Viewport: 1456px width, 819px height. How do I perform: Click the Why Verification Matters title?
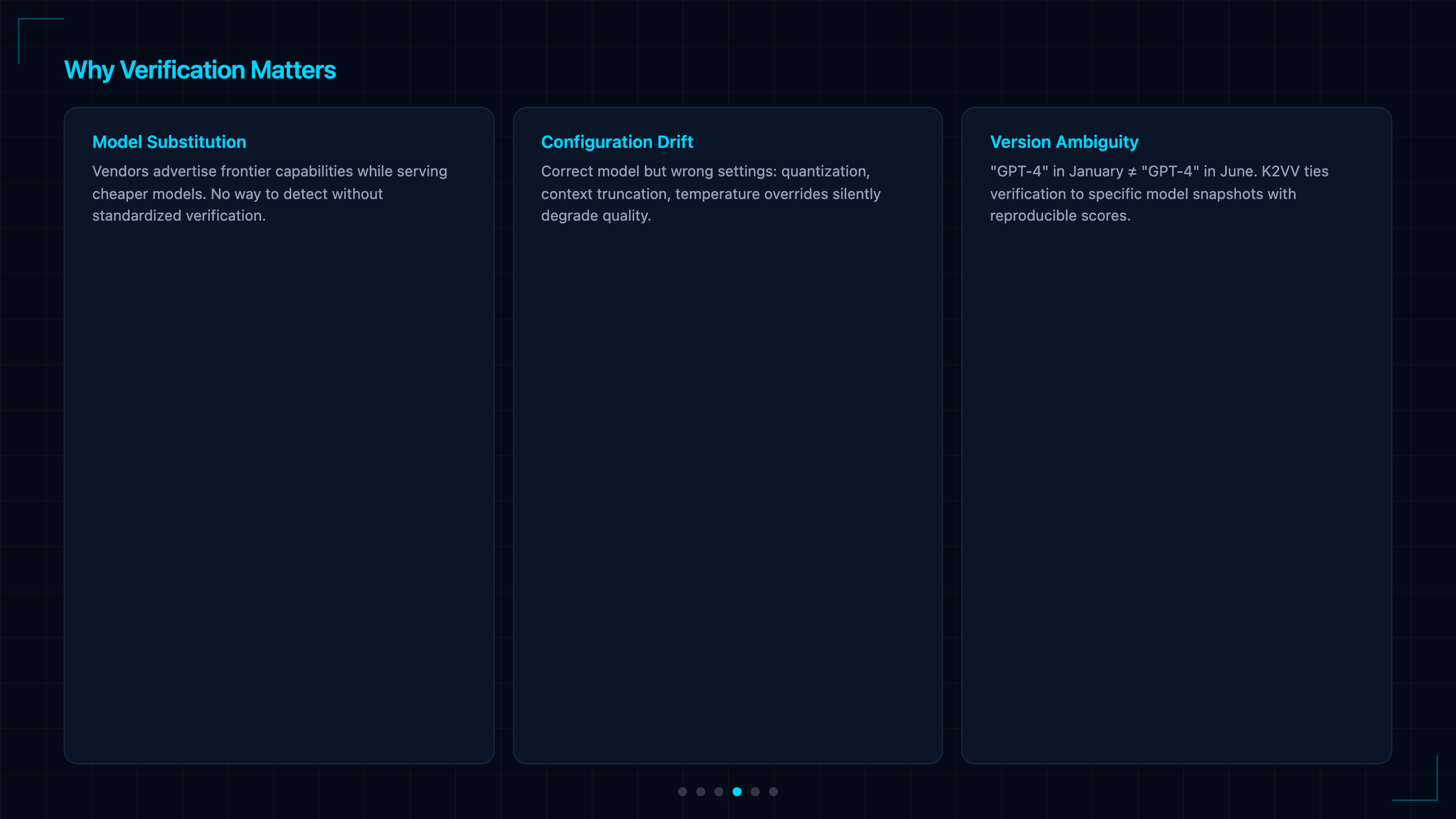(x=200, y=70)
